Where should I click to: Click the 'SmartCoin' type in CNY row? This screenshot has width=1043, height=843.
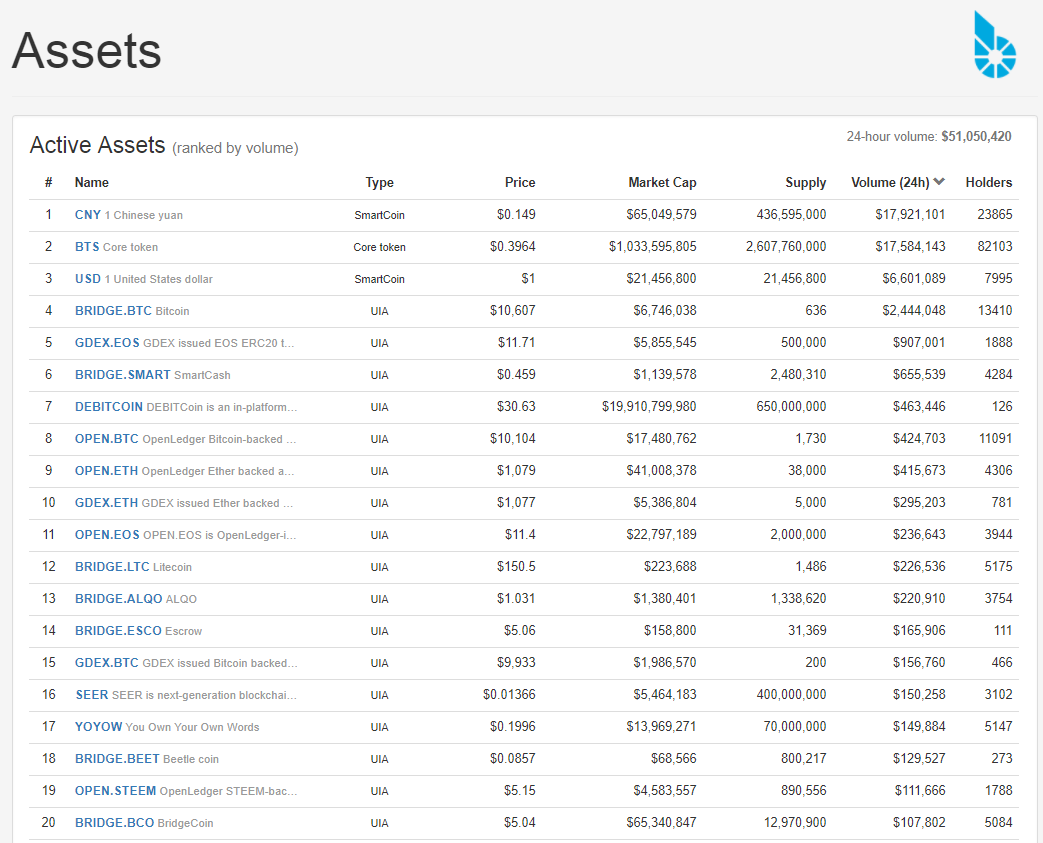(379, 215)
